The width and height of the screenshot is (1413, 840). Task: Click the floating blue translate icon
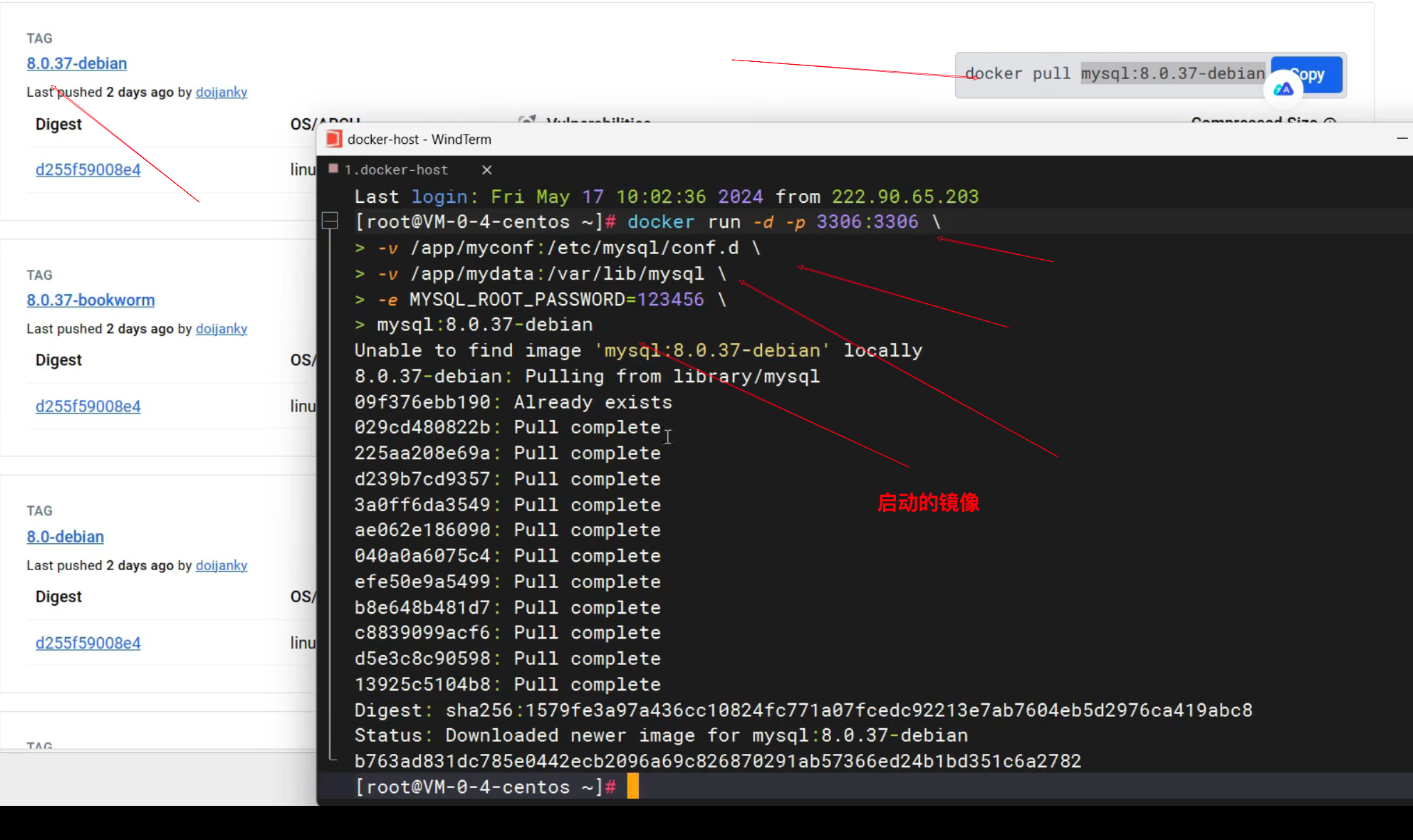point(1283,89)
